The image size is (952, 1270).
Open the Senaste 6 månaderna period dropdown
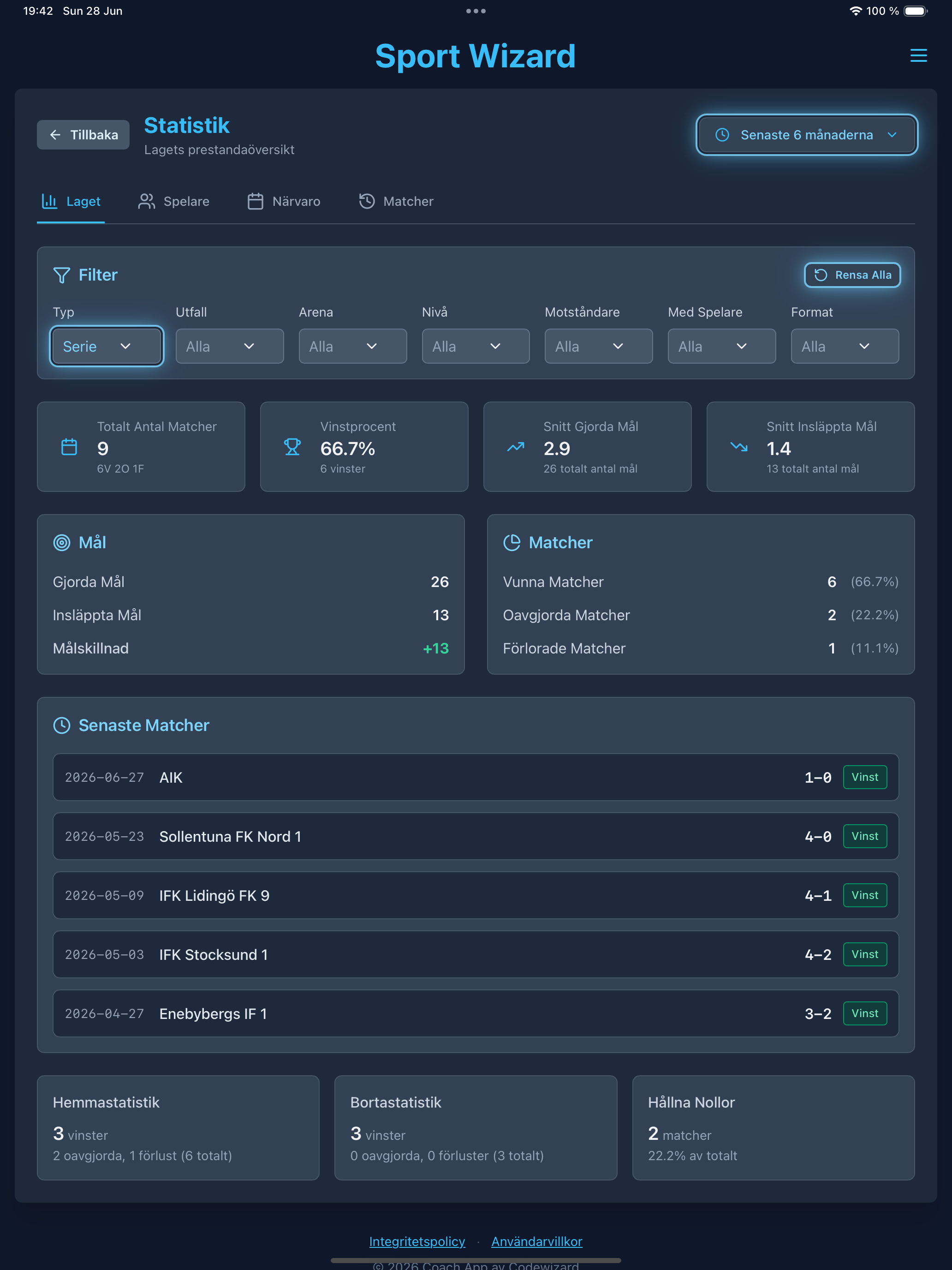click(x=806, y=135)
